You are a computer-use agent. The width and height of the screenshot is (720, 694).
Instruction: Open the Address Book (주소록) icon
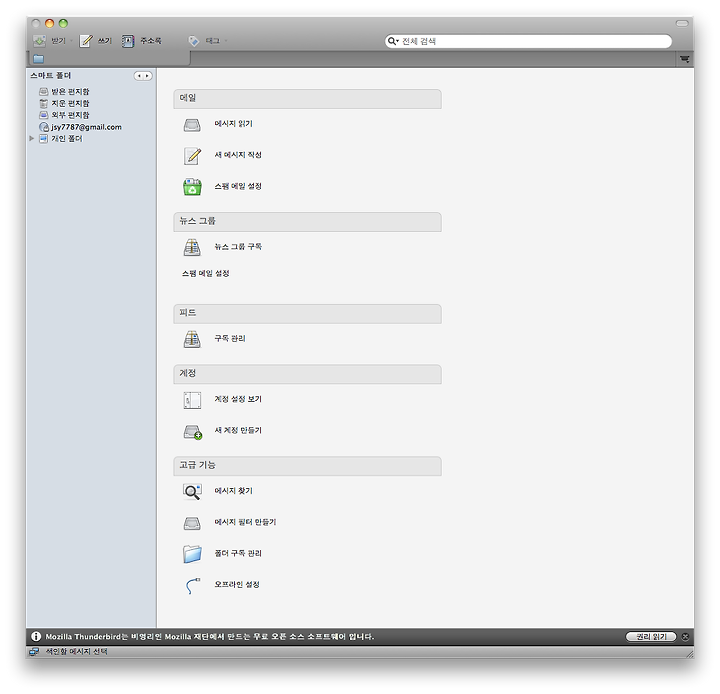[x=128, y=41]
